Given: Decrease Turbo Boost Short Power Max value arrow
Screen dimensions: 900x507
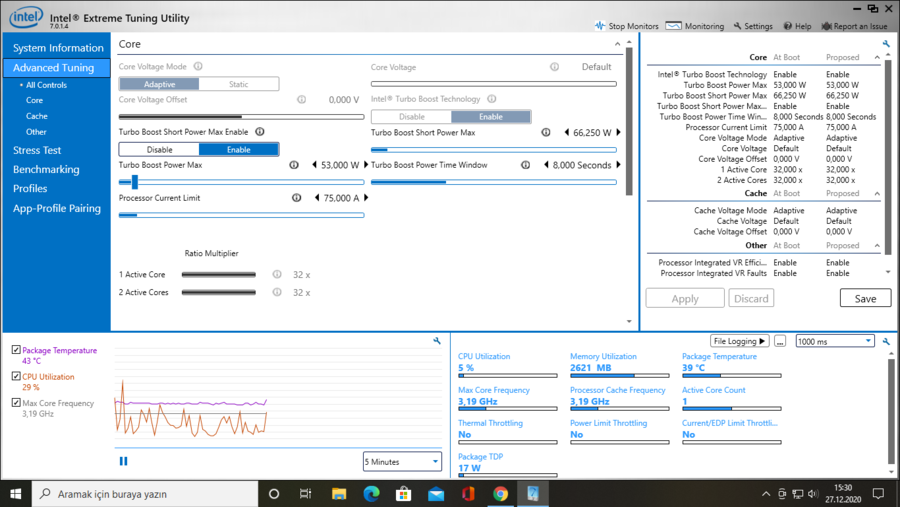Looking at the screenshot, I should [567, 132].
